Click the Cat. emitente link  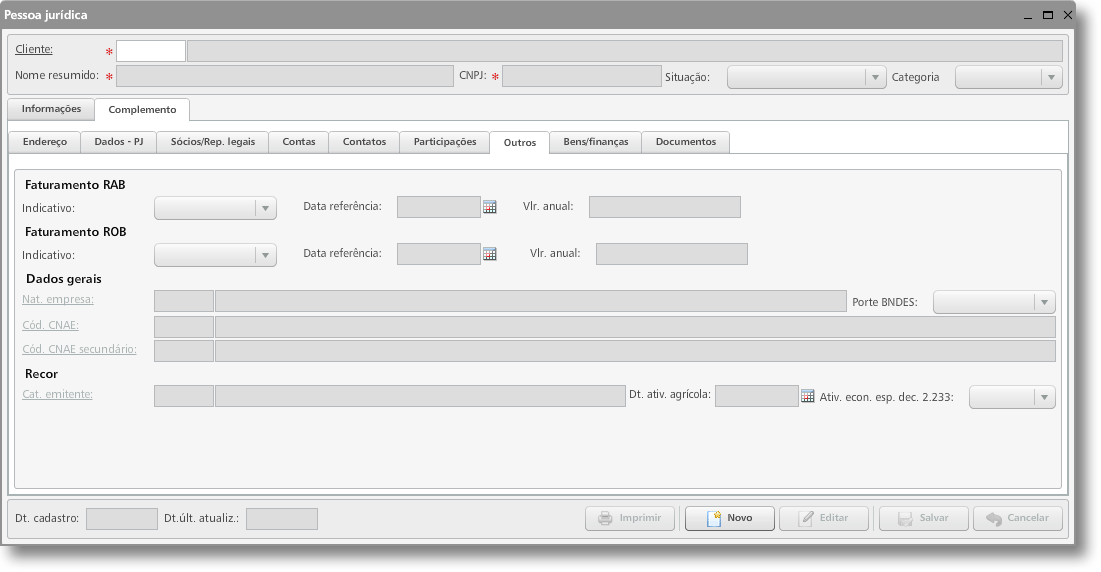click(57, 394)
